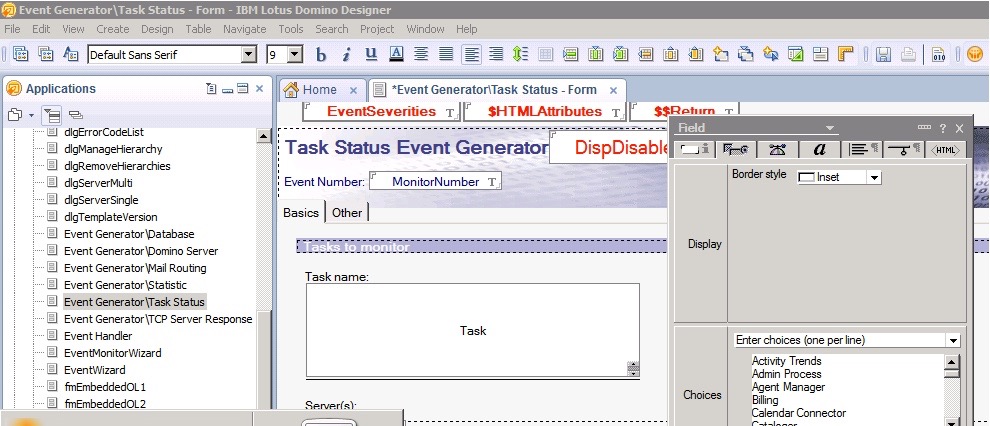The height and width of the screenshot is (426, 990).
Task: Open the Create menu
Action: tap(112, 29)
